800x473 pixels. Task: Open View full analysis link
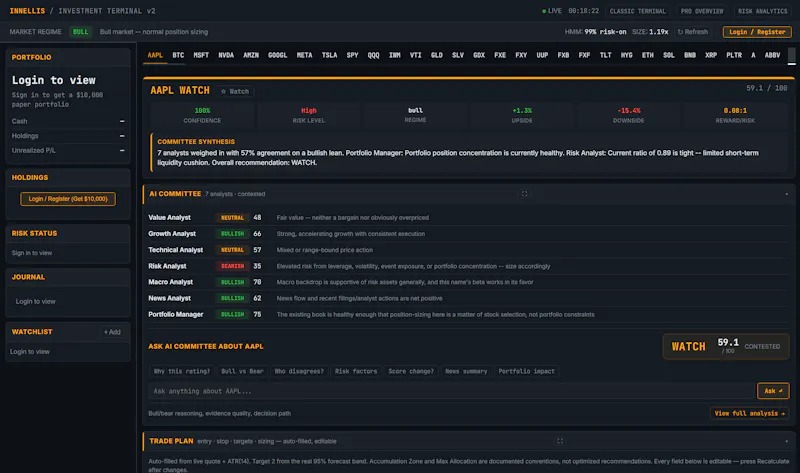pyautogui.click(x=749, y=413)
